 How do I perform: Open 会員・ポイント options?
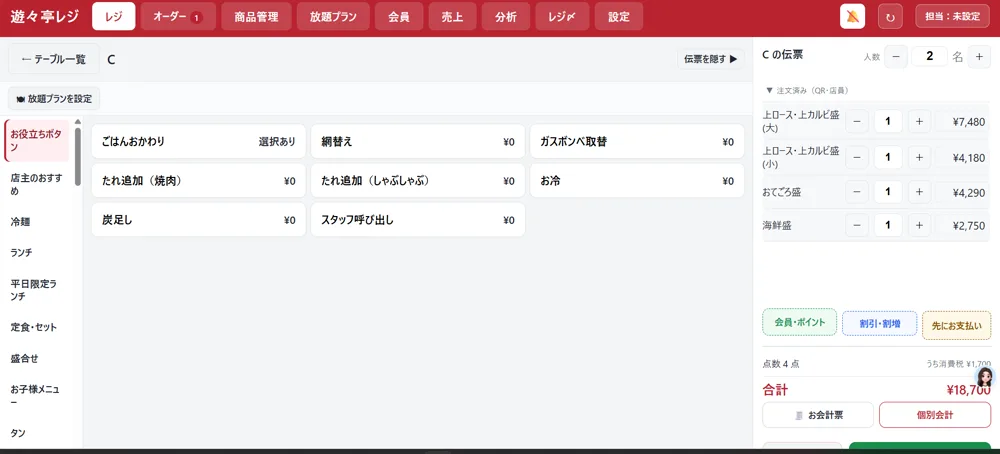800,323
